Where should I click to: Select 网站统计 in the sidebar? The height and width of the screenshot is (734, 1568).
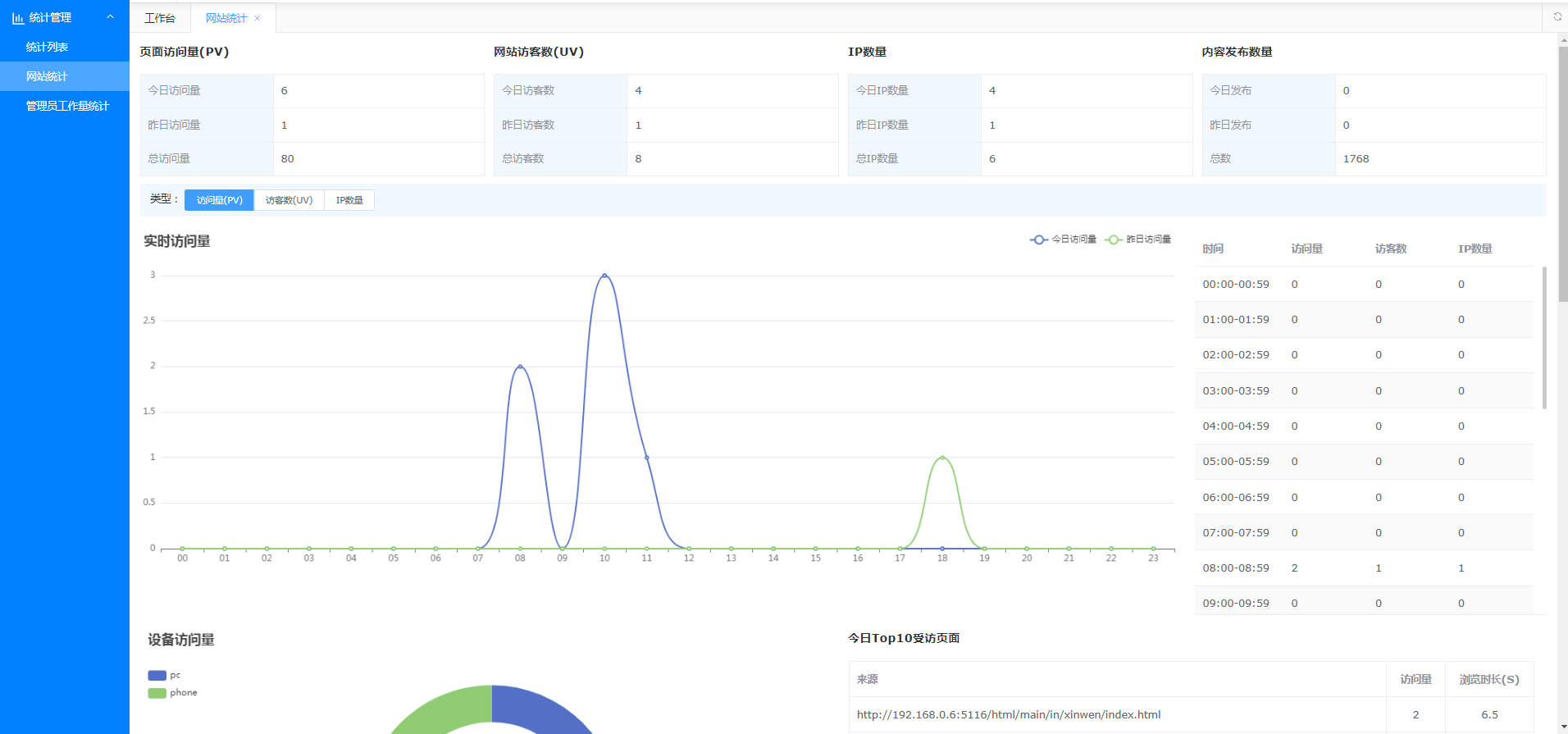(47, 76)
